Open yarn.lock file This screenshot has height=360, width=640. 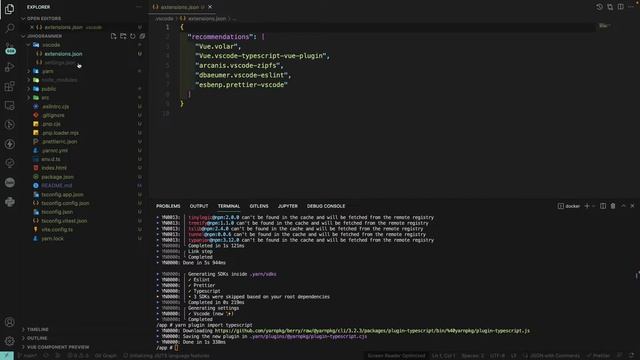pos(52,239)
